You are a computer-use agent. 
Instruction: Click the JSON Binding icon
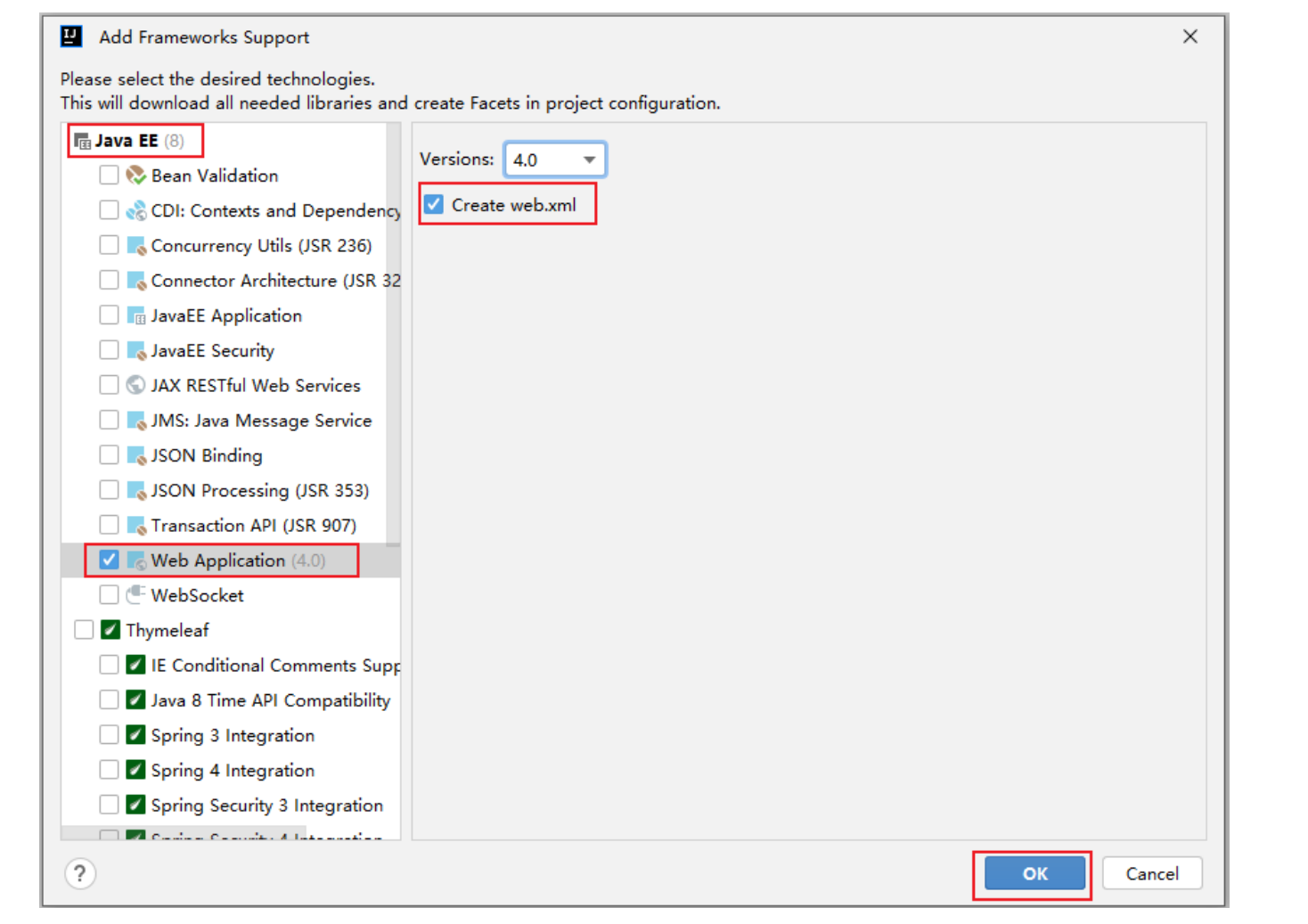[136, 455]
